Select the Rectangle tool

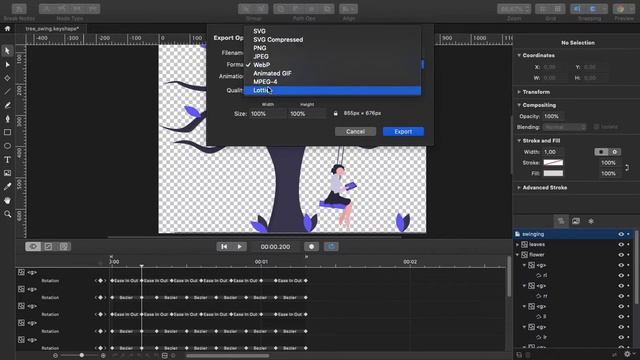point(7,132)
